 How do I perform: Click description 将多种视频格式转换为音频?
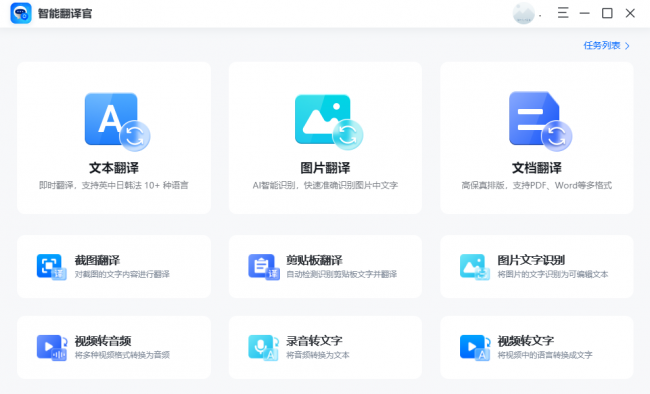(122, 355)
